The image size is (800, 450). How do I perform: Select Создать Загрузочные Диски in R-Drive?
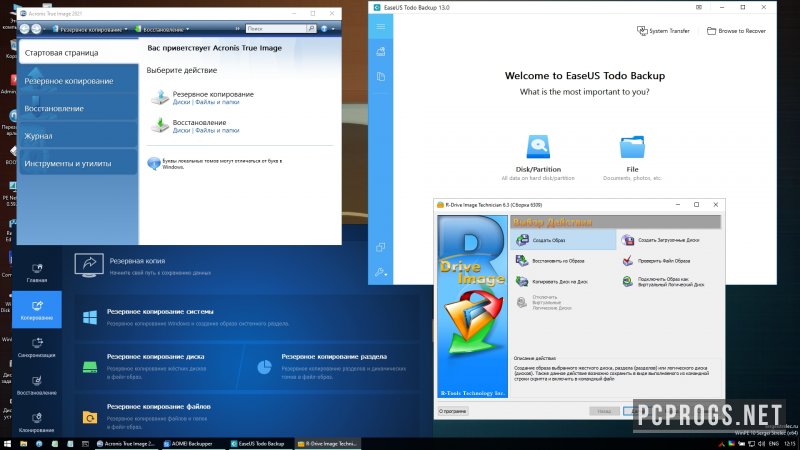(x=660, y=240)
